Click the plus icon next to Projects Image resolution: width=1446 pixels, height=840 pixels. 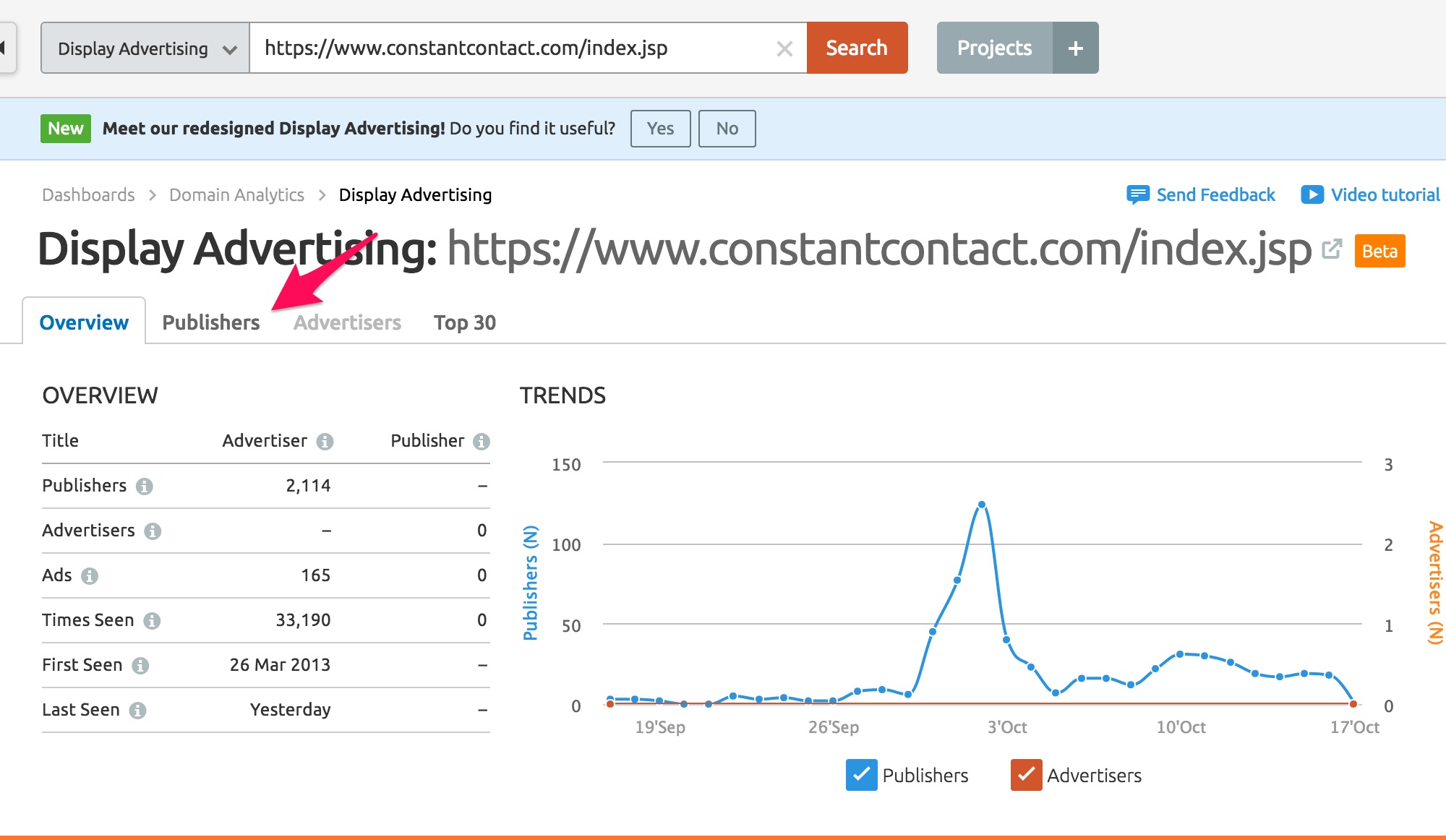[x=1076, y=48]
